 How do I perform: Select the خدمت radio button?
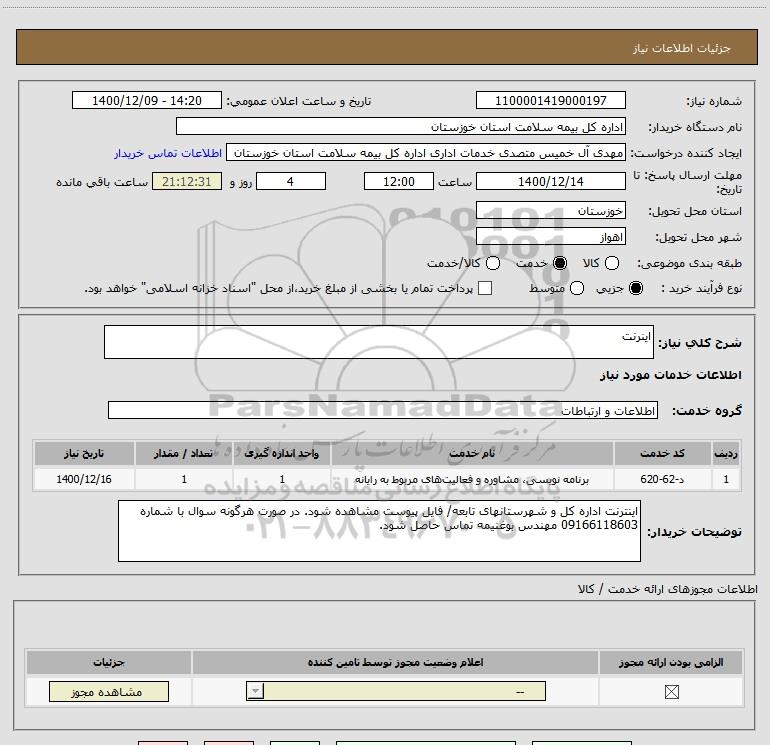click(560, 263)
